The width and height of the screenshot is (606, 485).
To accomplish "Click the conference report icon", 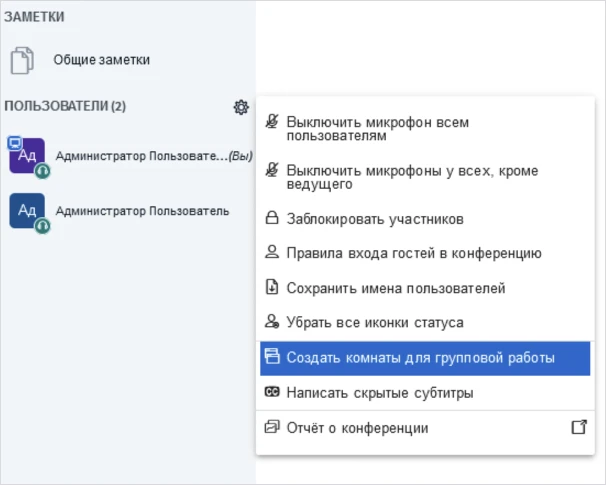I will [272, 427].
